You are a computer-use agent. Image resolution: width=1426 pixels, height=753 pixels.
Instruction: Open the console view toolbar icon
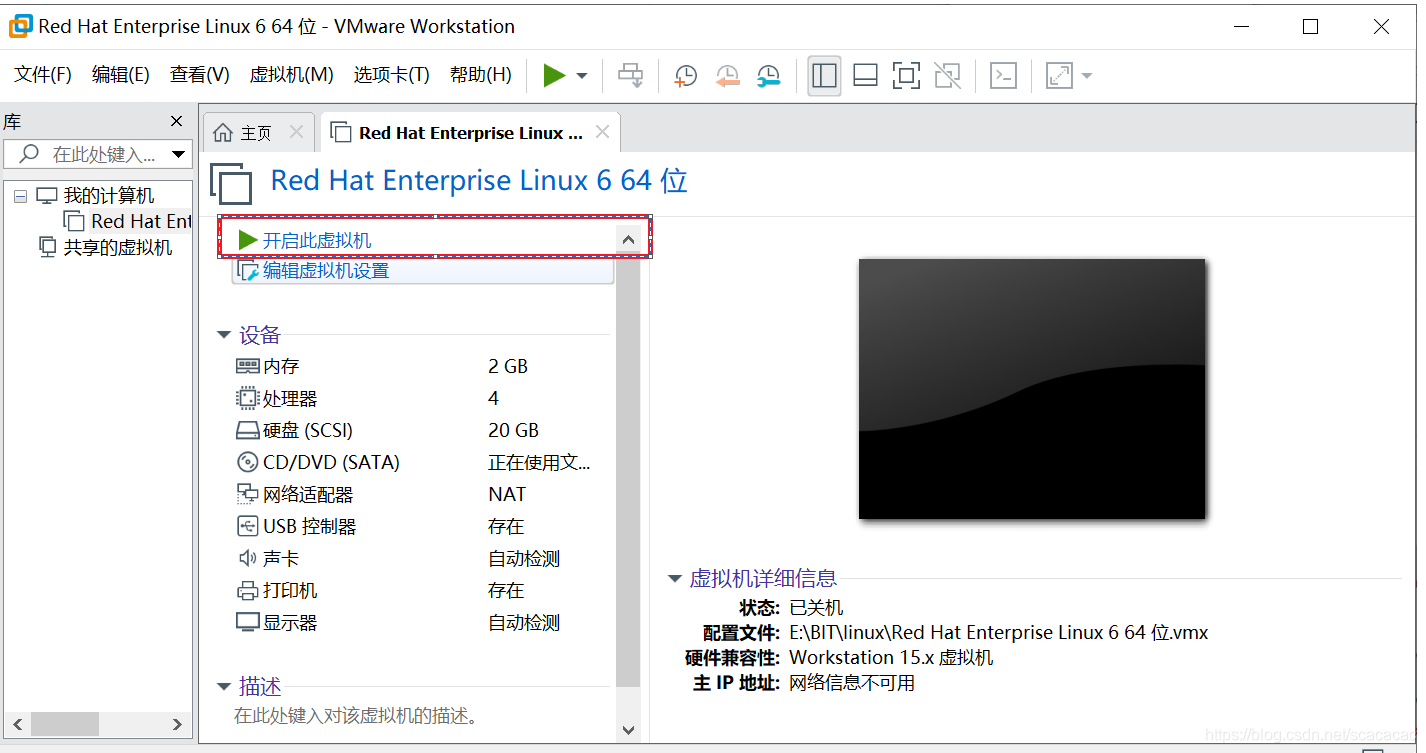1003,75
